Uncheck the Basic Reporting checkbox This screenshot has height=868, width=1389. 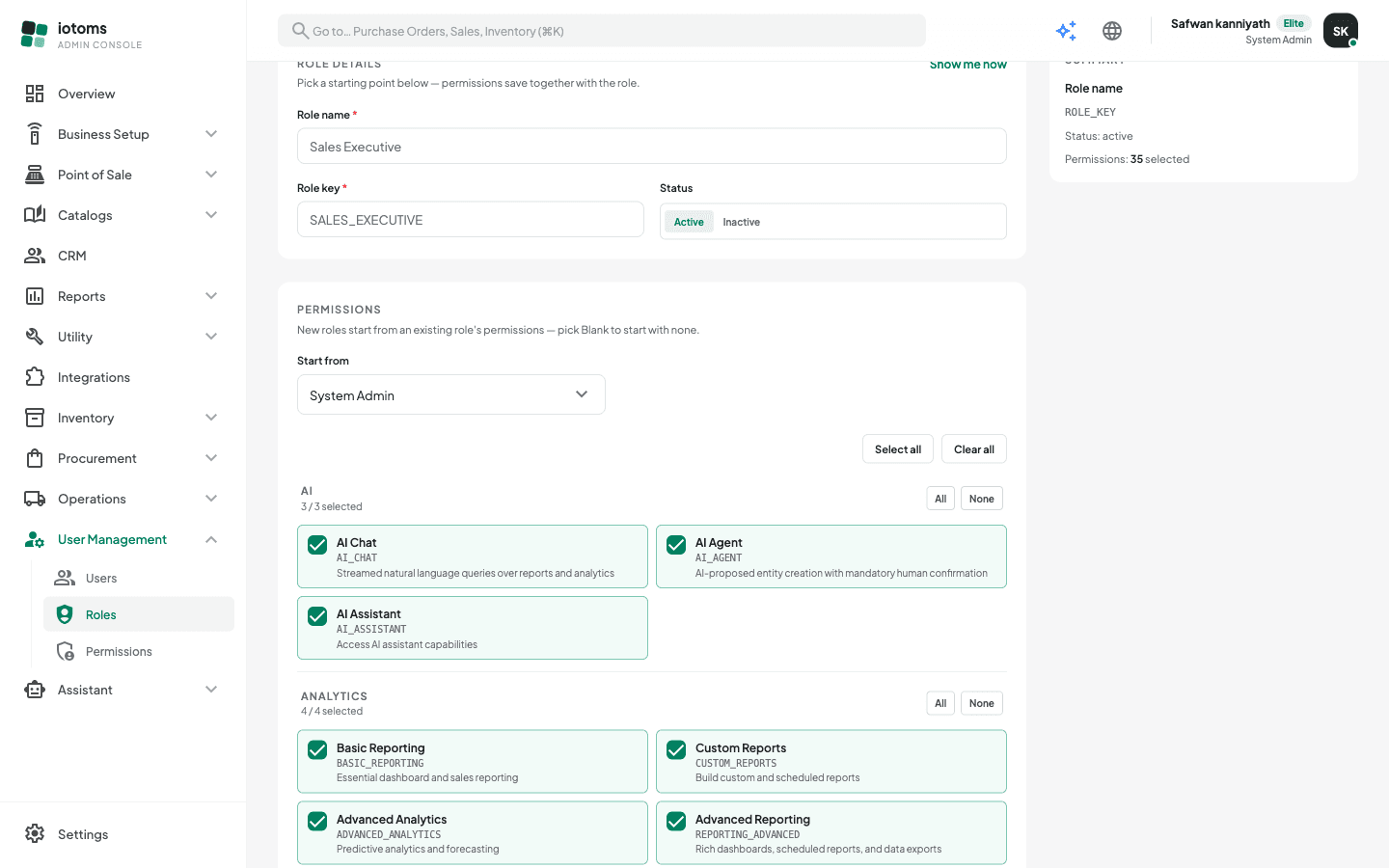point(317,749)
